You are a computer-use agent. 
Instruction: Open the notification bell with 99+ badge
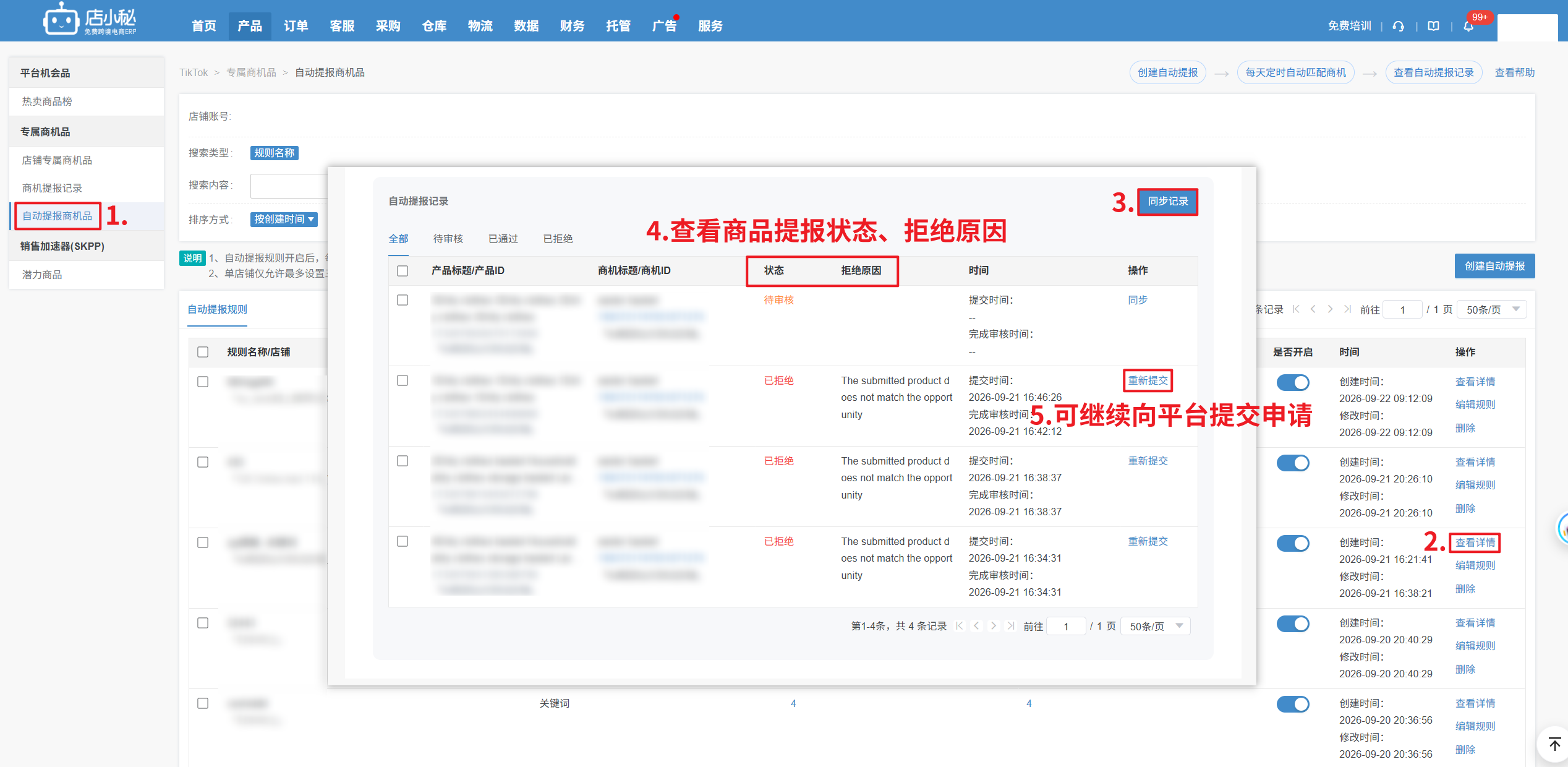1468,26
